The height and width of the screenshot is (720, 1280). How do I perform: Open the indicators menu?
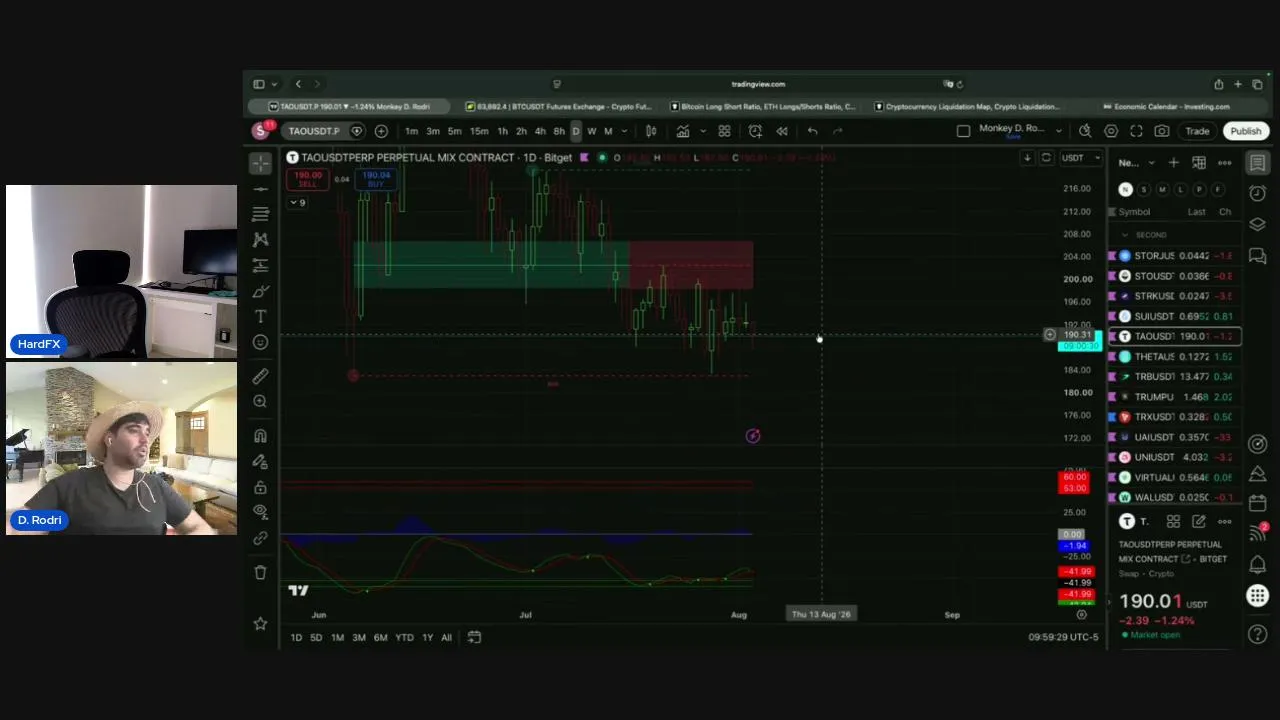click(683, 131)
